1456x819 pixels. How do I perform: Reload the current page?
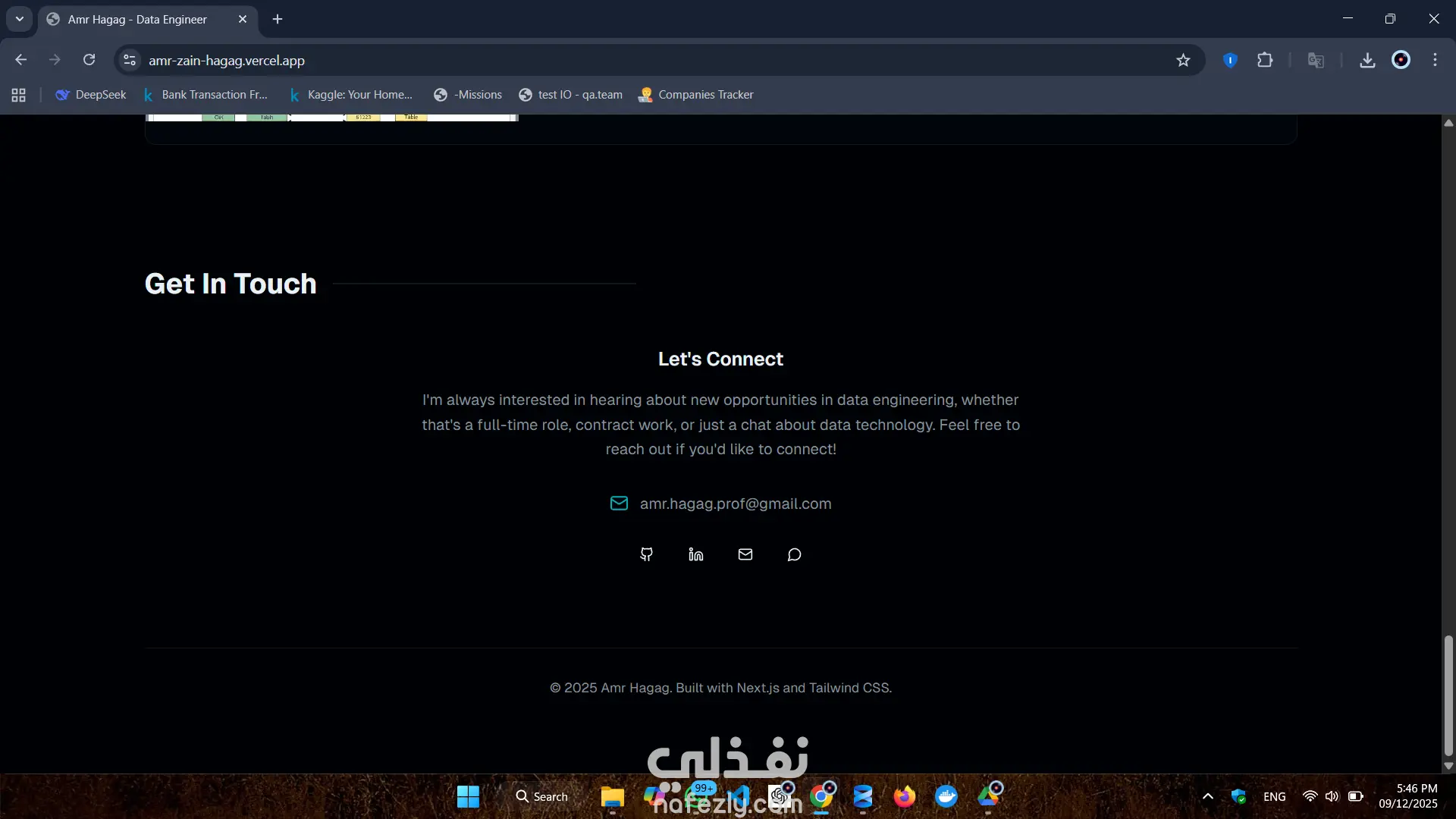89,60
